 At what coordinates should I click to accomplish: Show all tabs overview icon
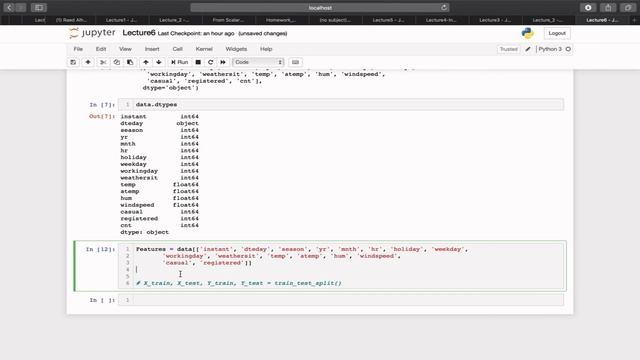pos(628,7)
